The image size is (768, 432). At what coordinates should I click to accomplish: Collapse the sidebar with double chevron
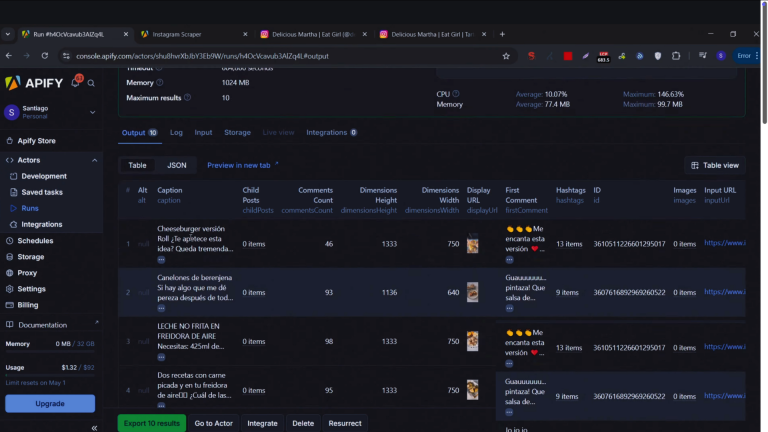(x=94, y=428)
